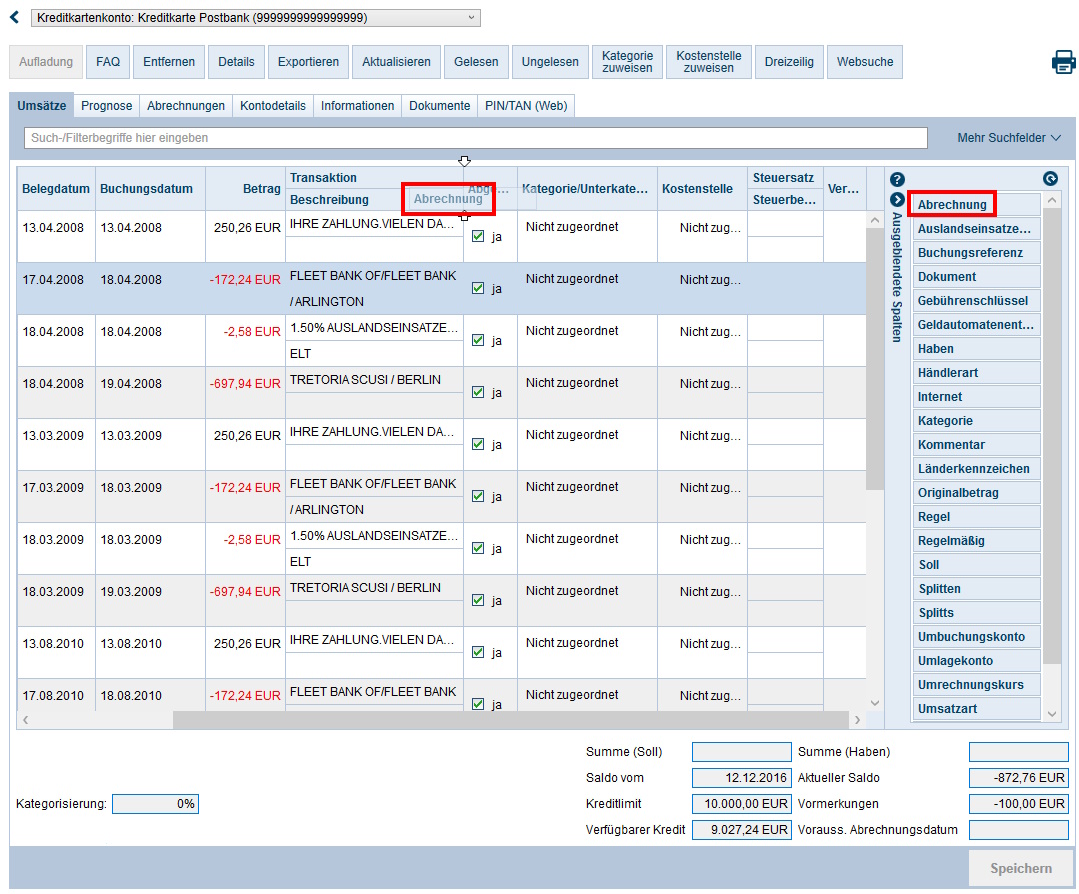This screenshot has width=1079, height=894.
Task: Select the TRETORIA SCUSI / BERLIN 19.04.2008 row
Action: [441, 392]
